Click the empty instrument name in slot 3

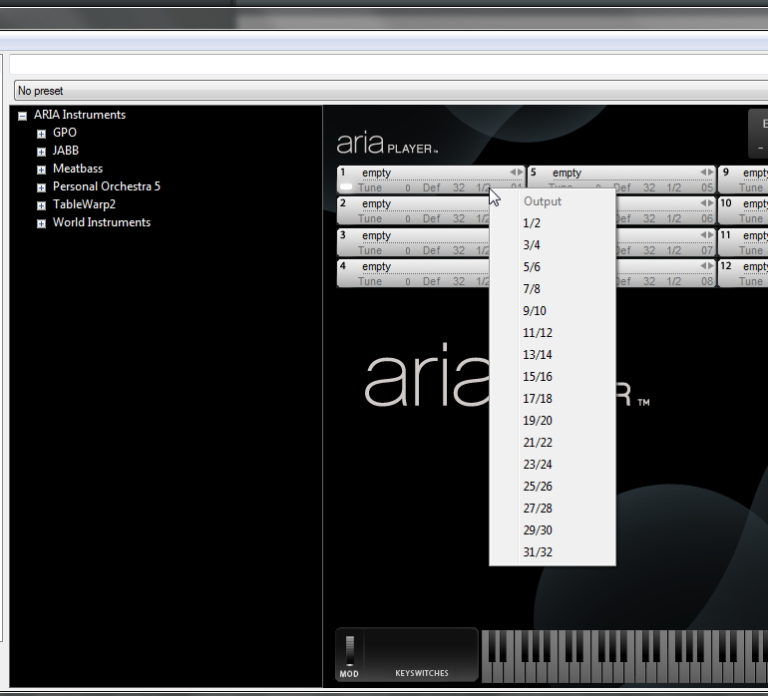coord(377,235)
